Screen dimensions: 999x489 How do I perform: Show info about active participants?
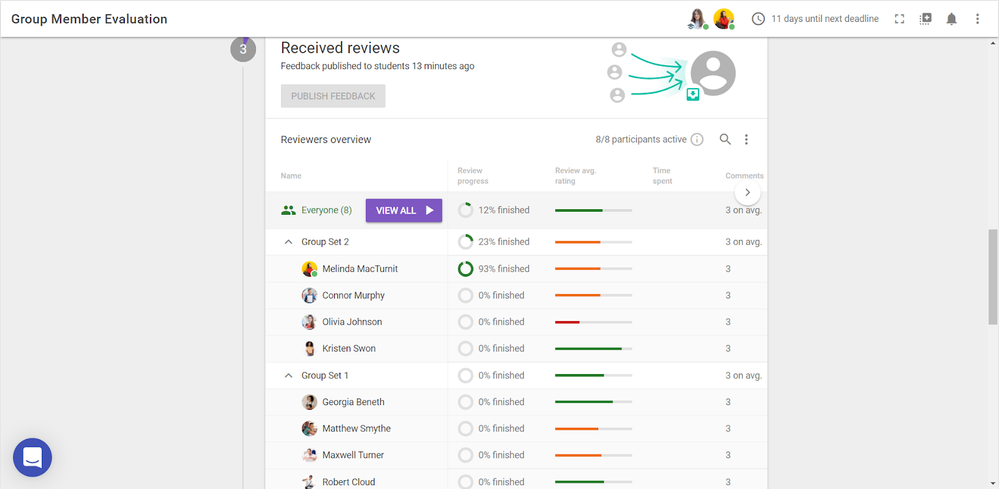point(697,140)
